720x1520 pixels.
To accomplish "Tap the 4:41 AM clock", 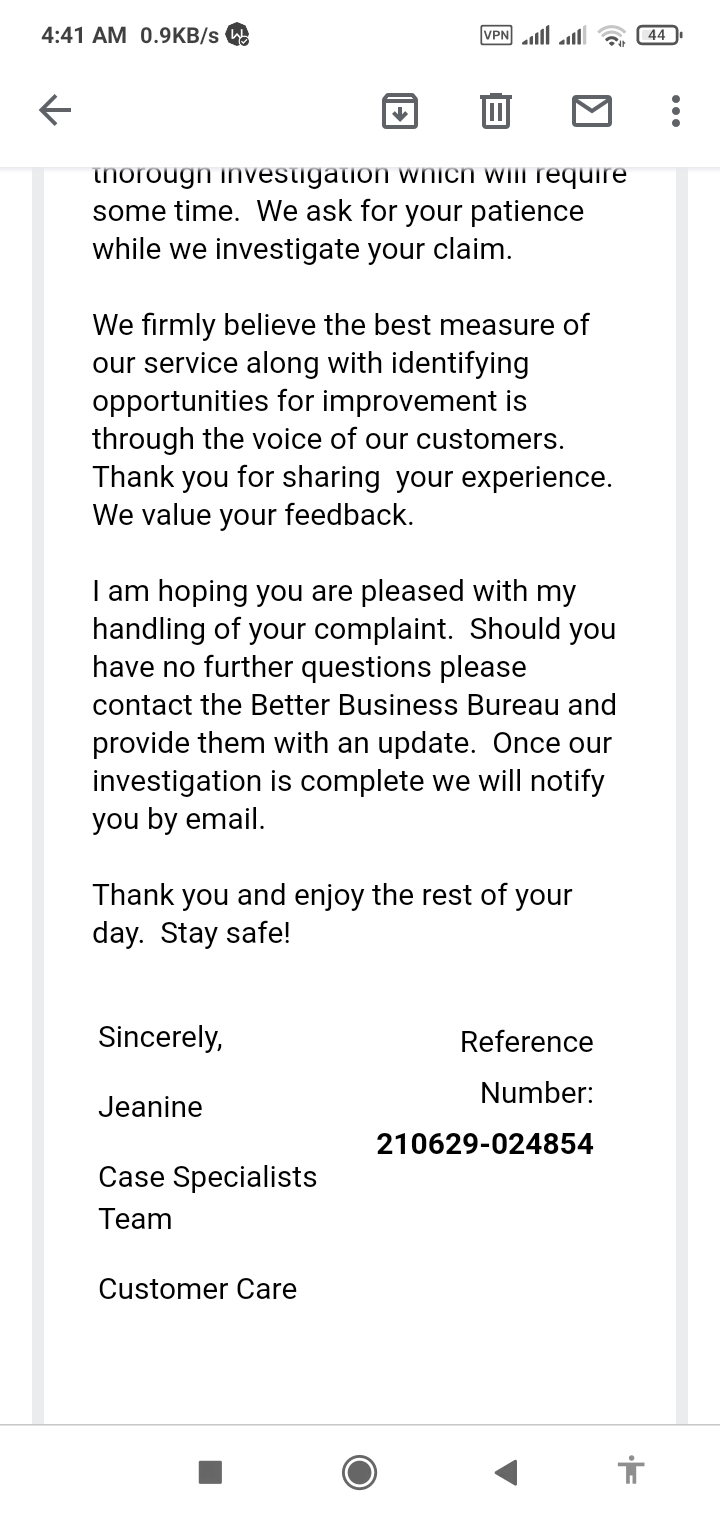I will 84,35.
